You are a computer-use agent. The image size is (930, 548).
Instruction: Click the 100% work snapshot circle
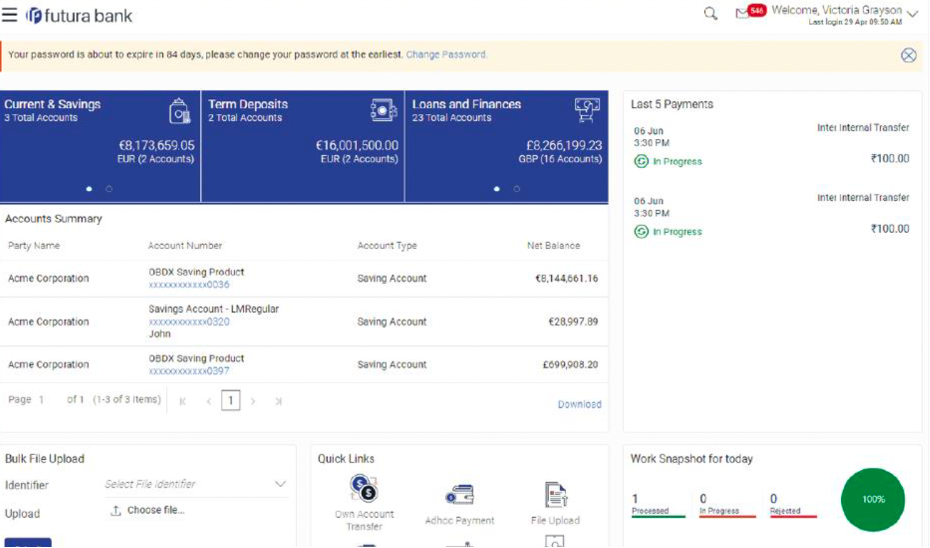pyautogui.click(x=873, y=499)
